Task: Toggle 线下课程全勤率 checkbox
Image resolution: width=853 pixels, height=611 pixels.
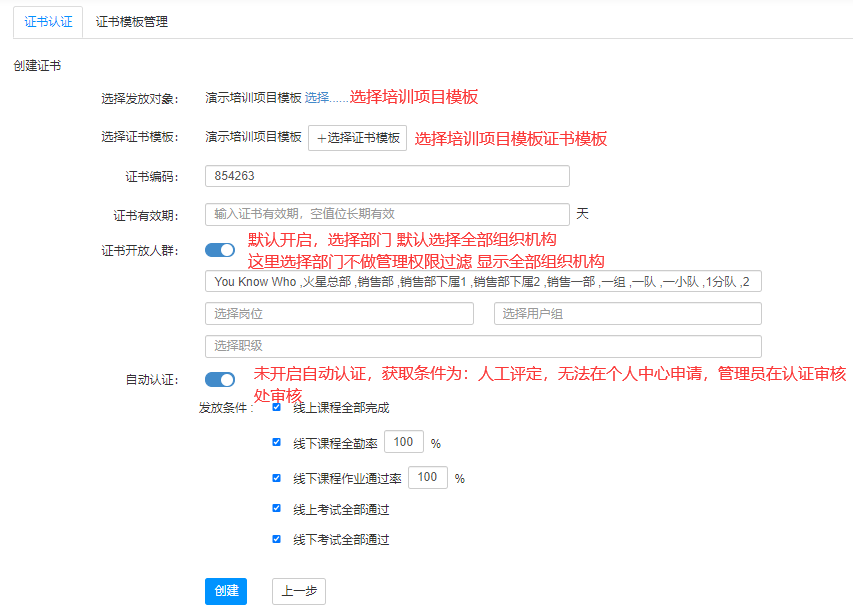Action: click(x=277, y=442)
